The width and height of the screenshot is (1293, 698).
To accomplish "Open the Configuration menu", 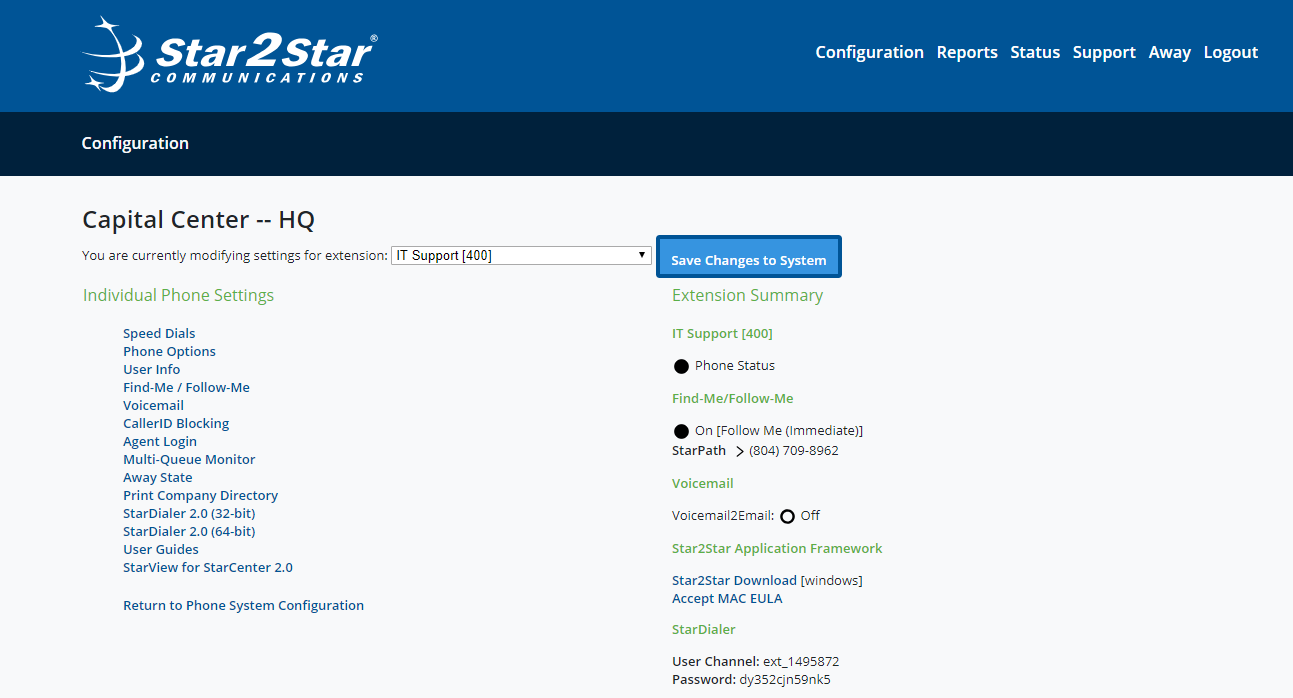I will pyautogui.click(x=869, y=52).
